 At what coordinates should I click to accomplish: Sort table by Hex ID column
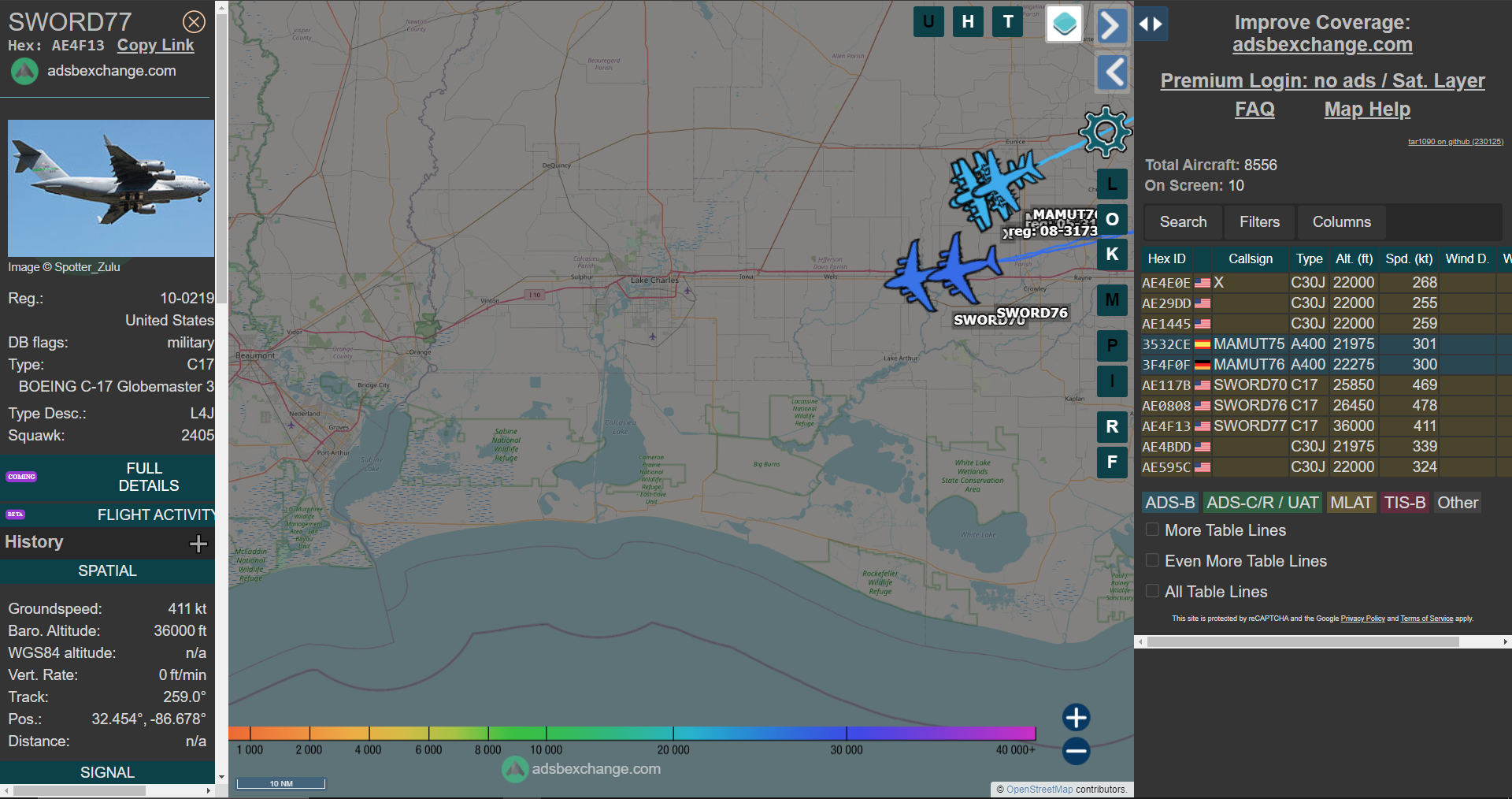click(1166, 259)
